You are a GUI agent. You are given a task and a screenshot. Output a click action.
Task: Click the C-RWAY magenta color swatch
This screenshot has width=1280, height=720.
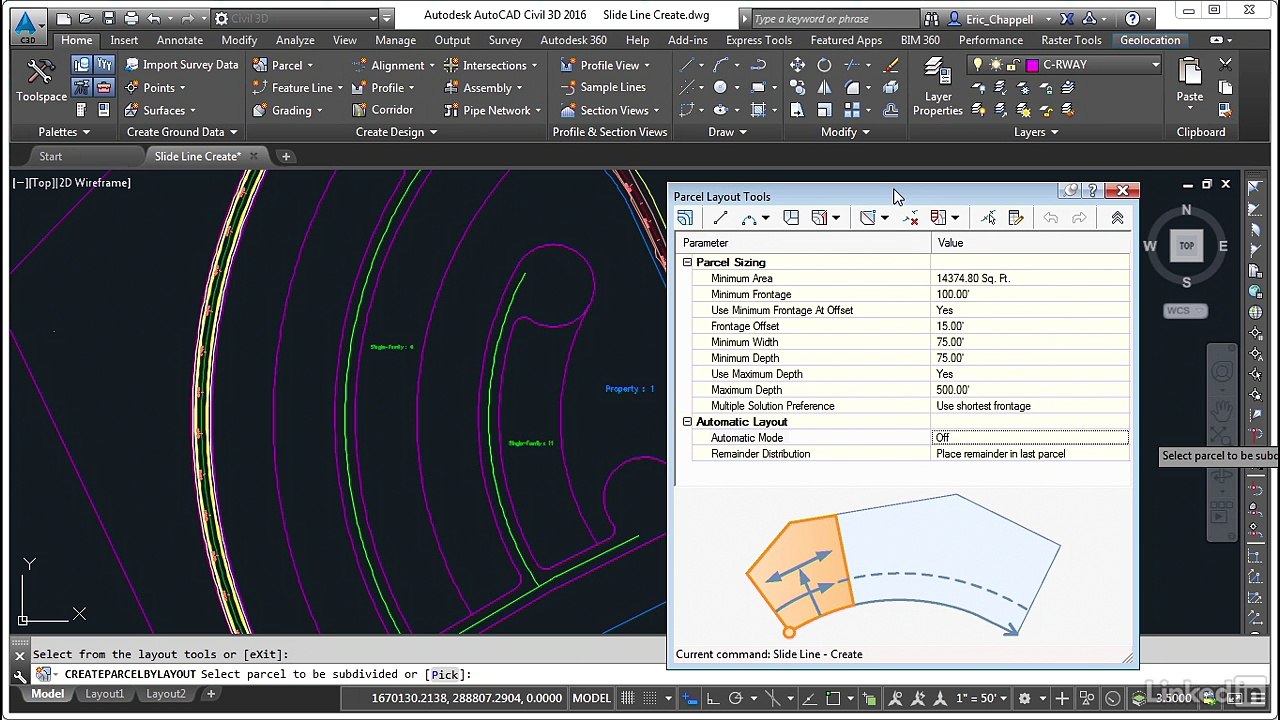1032,65
